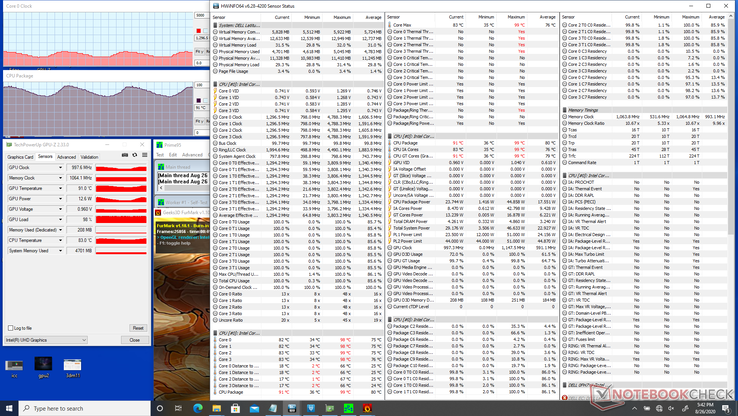Expand the GPU Clock sensor dropdown
The image size is (738, 416).
point(60,168)
